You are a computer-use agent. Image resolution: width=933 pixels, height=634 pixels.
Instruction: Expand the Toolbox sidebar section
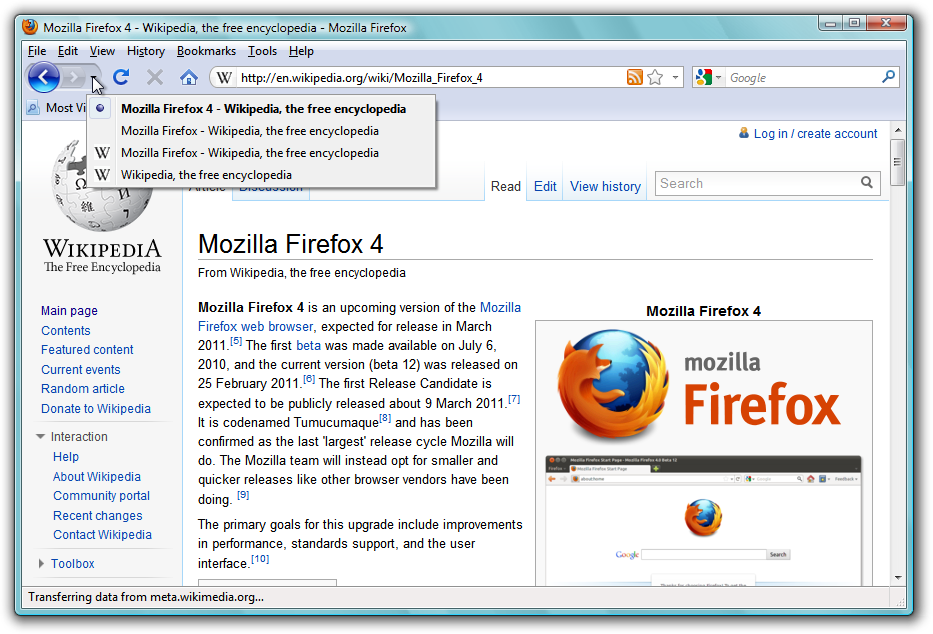[x=41, y=563]
